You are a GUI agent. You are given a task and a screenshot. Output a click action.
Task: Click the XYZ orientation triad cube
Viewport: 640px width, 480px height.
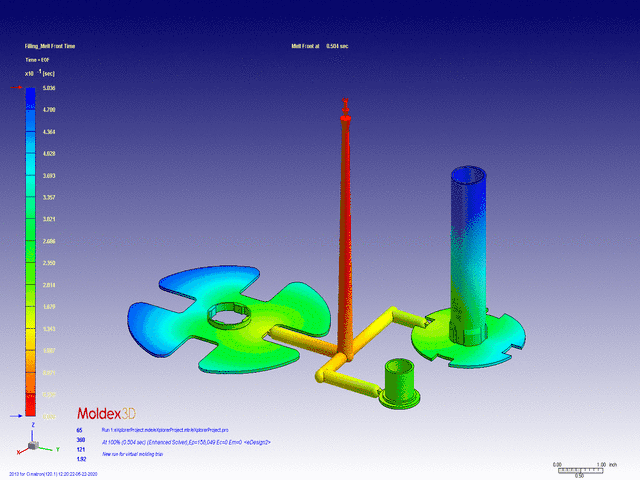click(x=33, y=445)
